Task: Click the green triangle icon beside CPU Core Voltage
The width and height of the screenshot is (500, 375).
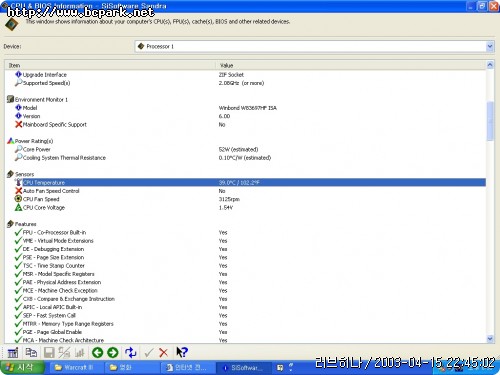Action: point(18,207)
